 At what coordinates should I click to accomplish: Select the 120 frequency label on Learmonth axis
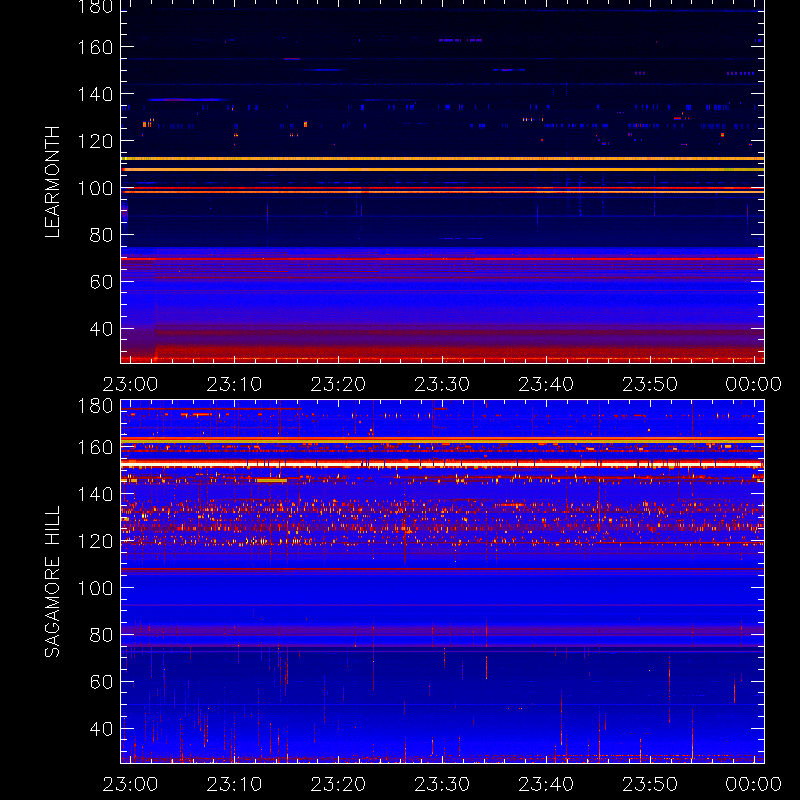pos(95,141)
